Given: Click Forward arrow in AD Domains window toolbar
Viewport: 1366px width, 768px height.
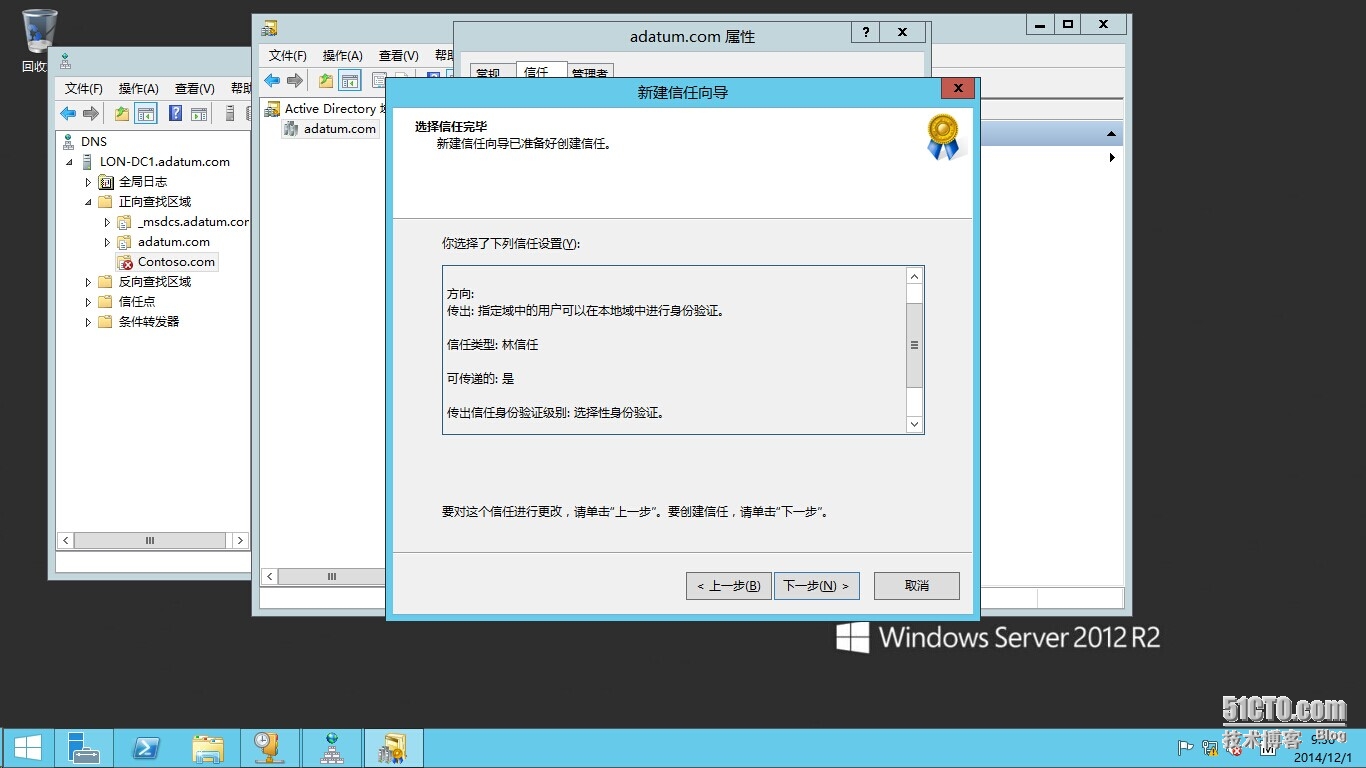Looking at the screenshot, I should pos(294,81).
